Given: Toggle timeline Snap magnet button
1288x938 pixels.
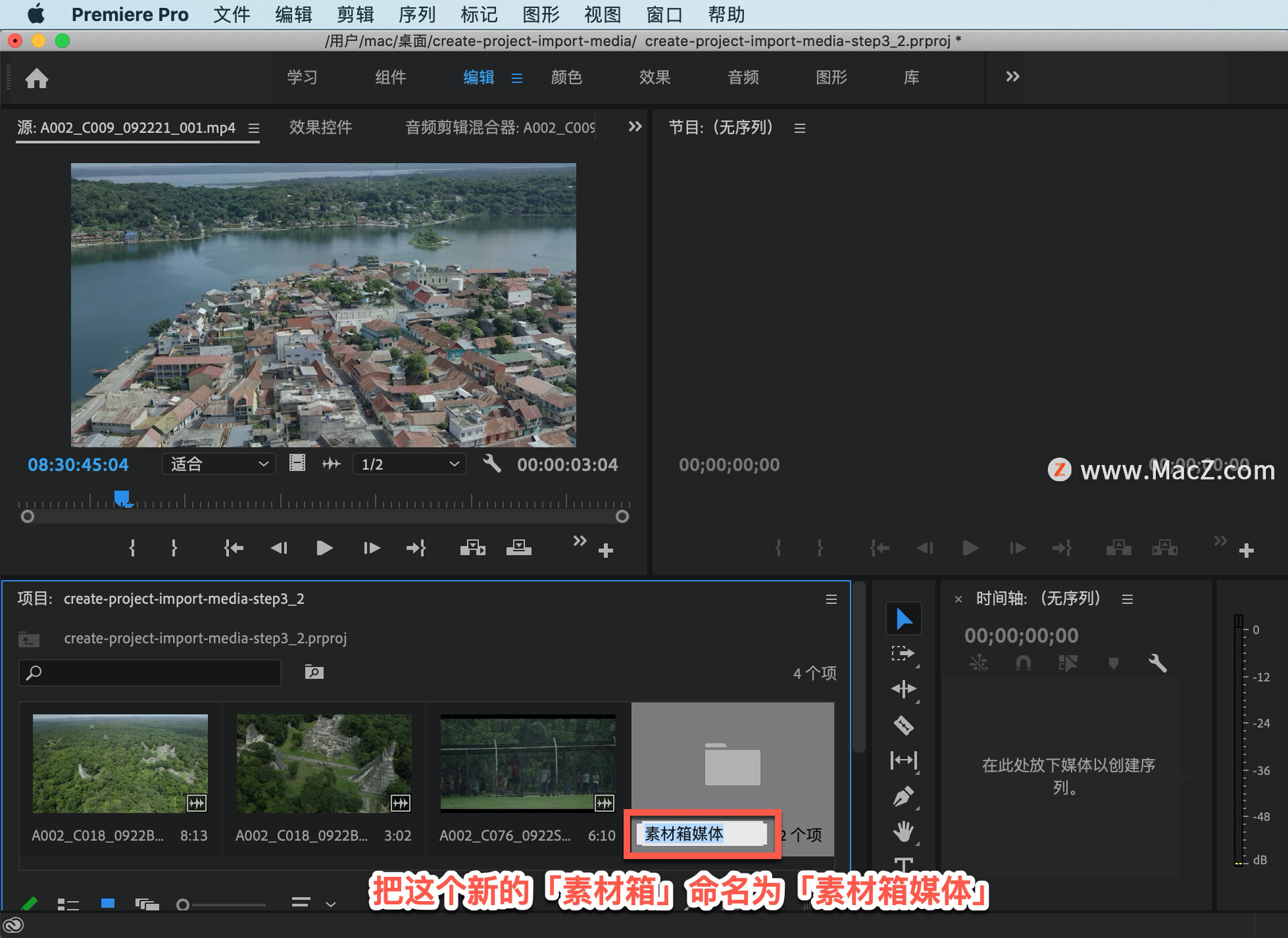Looking at the screenshot, I should 1023,664.
